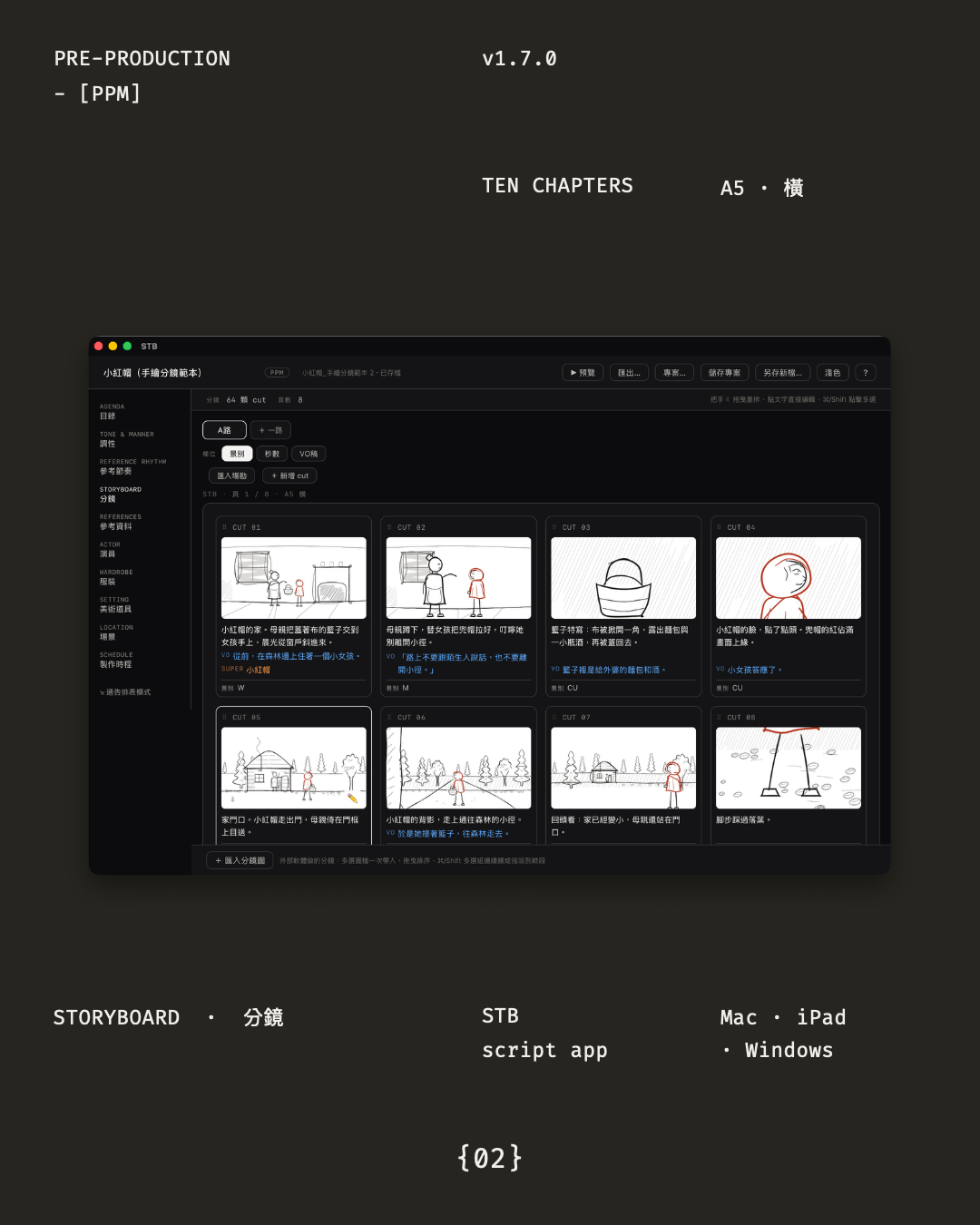Viewport: 980px width, 1225px height.
Task: Click the drag handle of CUT 08 card
Action: click(x=720, y=717)
